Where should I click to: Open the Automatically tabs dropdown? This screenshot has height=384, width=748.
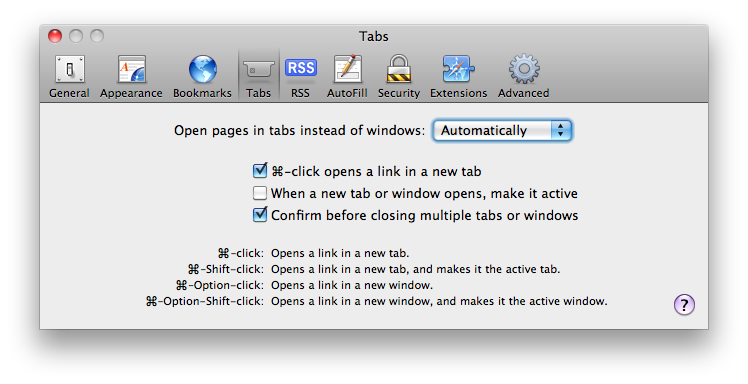pos(502,130)
